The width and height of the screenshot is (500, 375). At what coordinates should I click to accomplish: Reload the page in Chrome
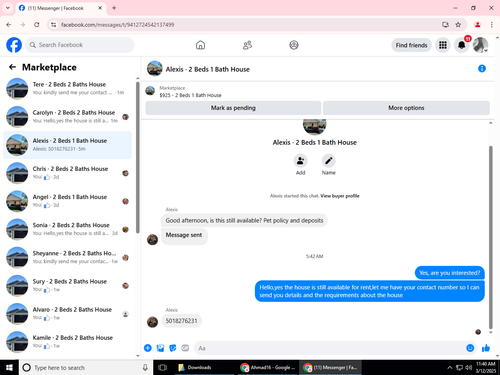click(37, 25)
